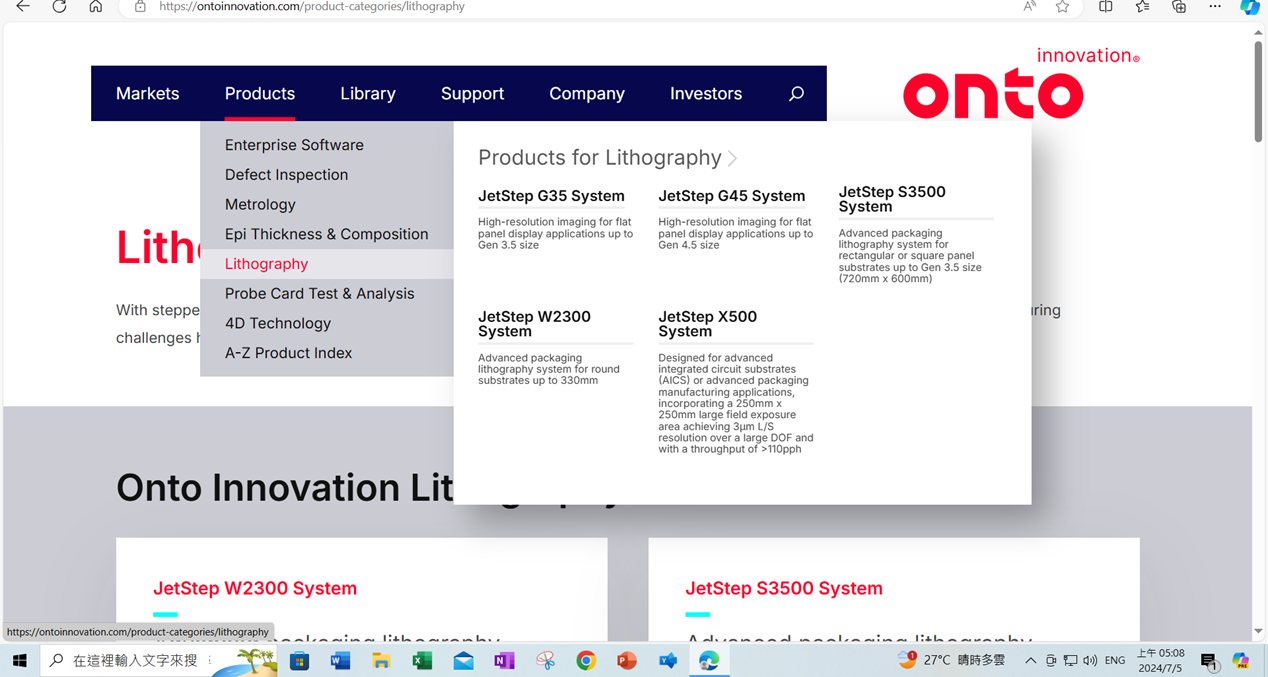Open the Markets menu in navigation bar

(148, 94)
